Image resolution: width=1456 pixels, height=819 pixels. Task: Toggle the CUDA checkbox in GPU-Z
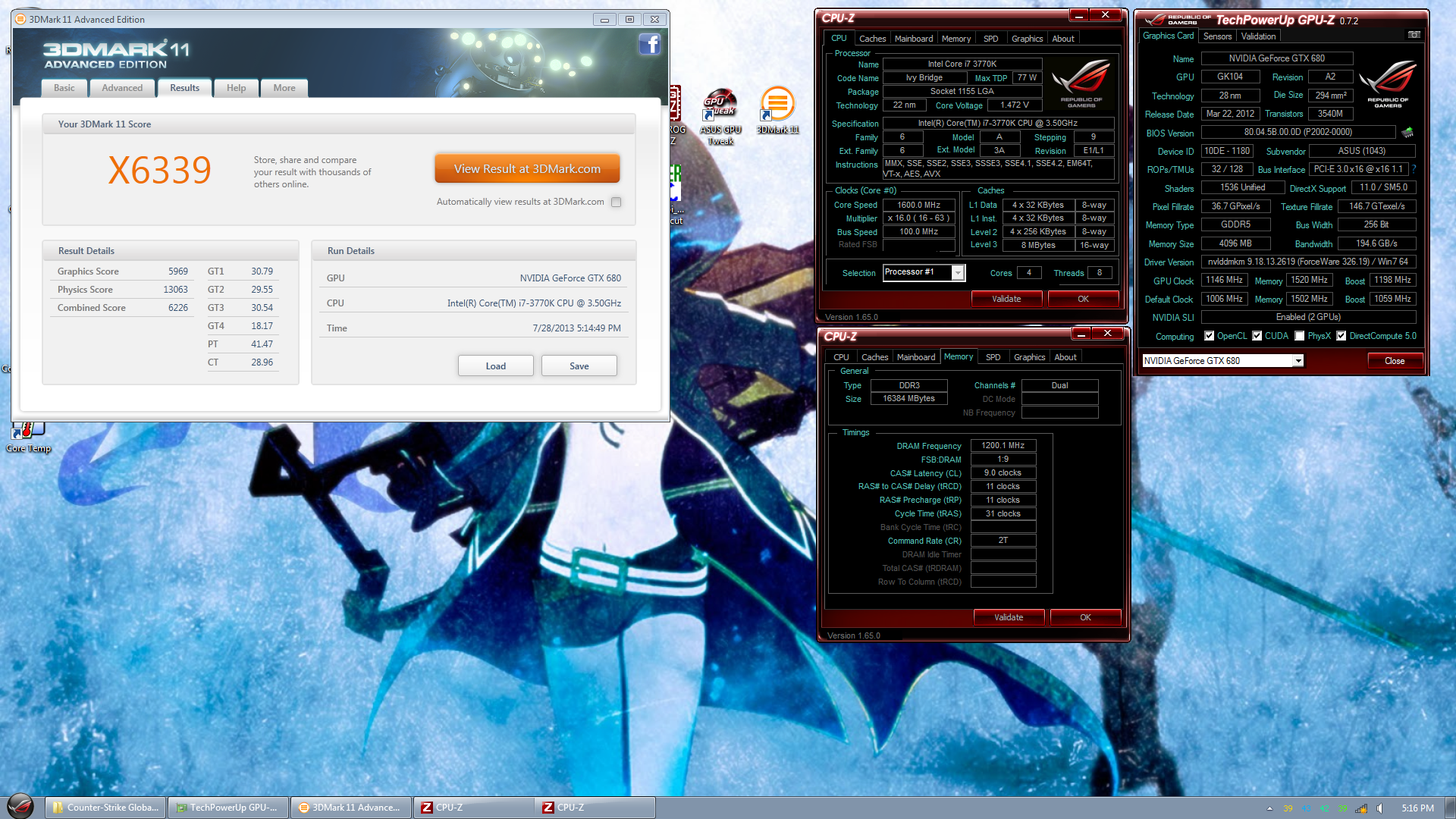(x=1257, y=336)
